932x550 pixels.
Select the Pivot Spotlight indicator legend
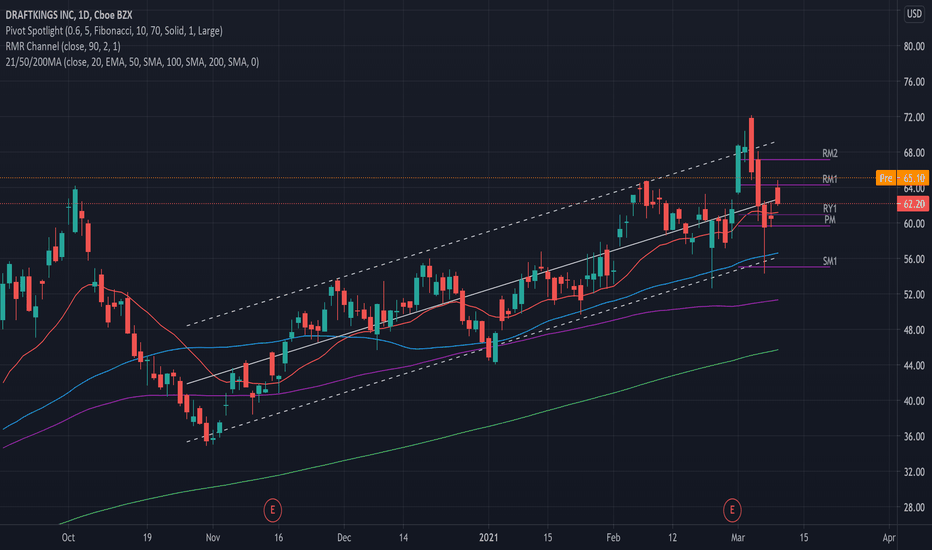tap(114, 30)
